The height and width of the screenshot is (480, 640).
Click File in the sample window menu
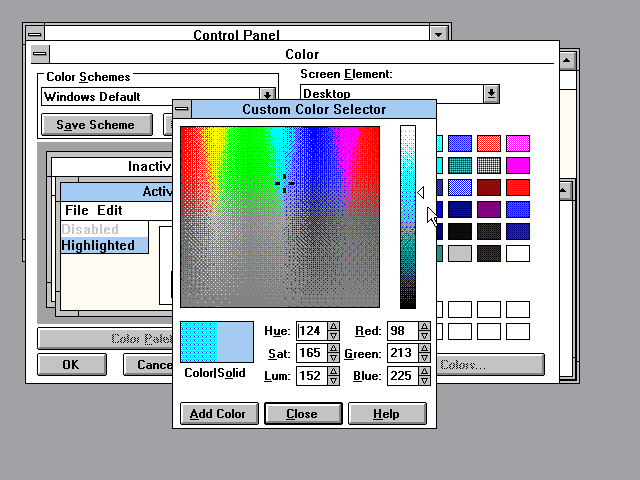pyautogui.click(x=77, y=210)
